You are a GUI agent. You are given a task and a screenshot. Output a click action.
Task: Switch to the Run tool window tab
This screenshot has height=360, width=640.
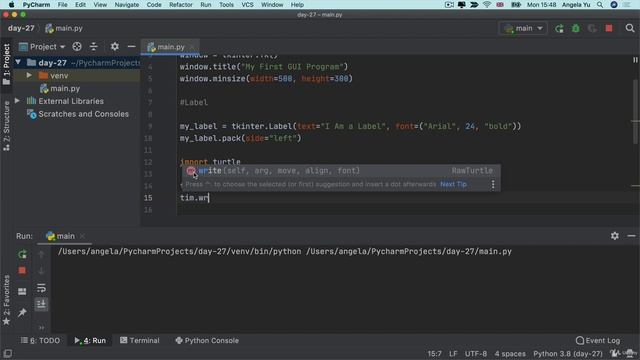90,340
